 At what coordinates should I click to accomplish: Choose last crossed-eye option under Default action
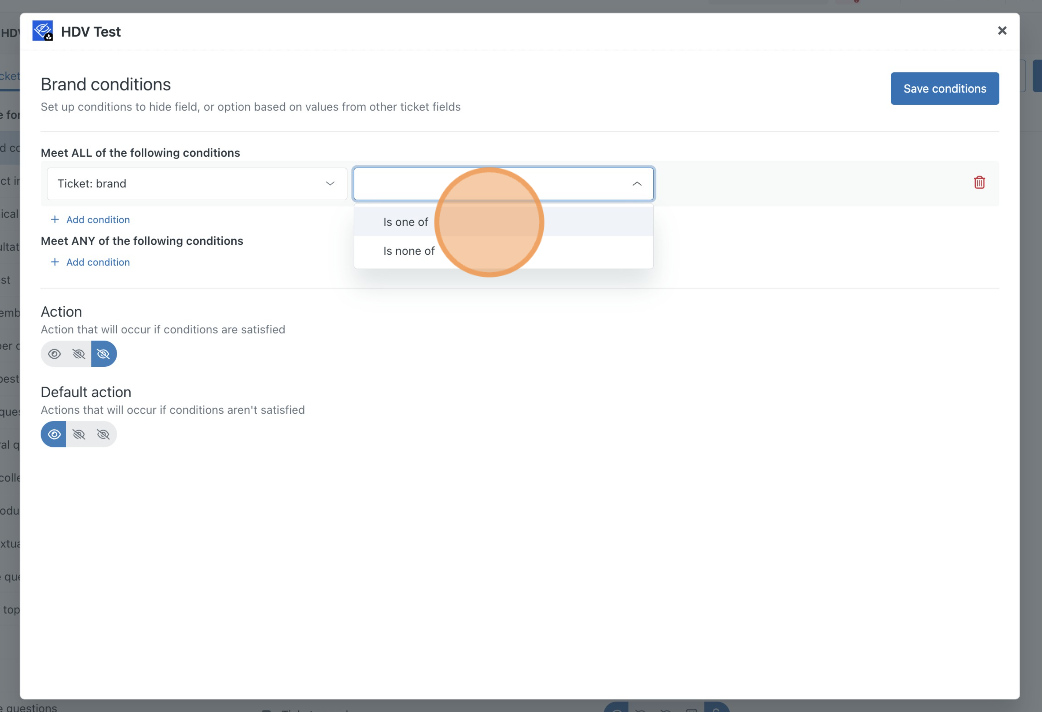pos(103,434)
